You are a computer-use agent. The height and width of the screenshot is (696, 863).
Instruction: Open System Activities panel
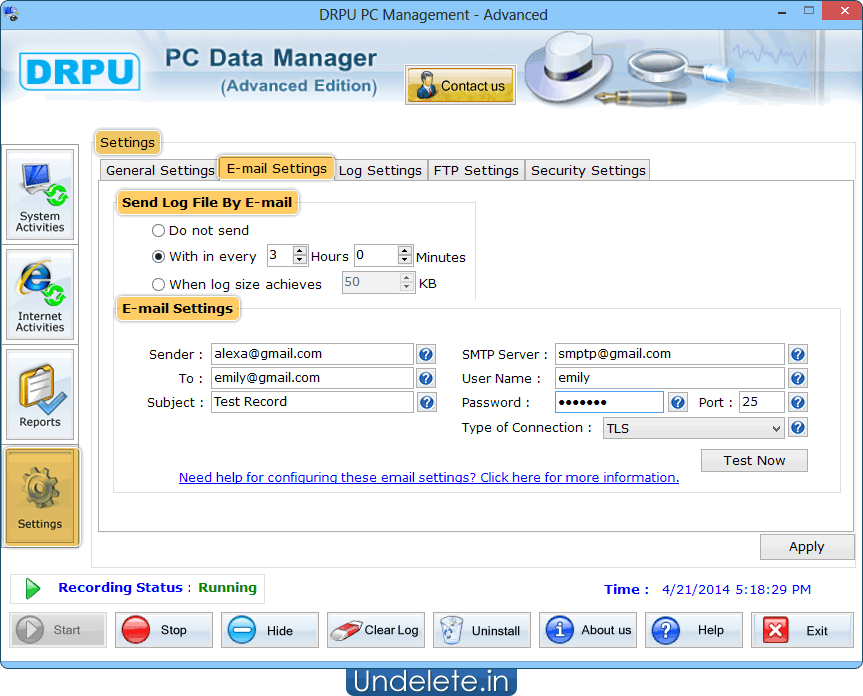click(40, 195)
